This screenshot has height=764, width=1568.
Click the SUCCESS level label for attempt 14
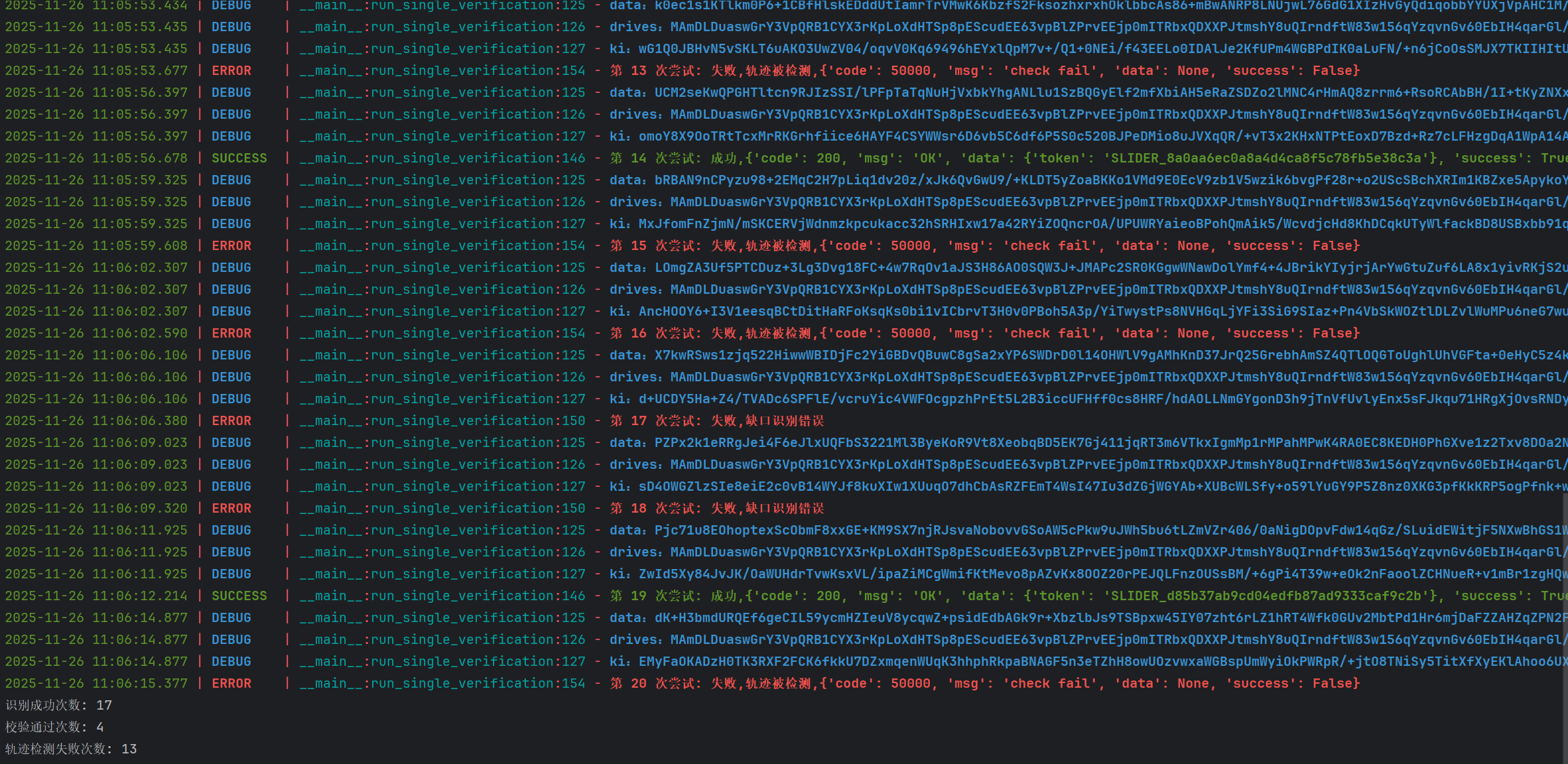point(239,159)
